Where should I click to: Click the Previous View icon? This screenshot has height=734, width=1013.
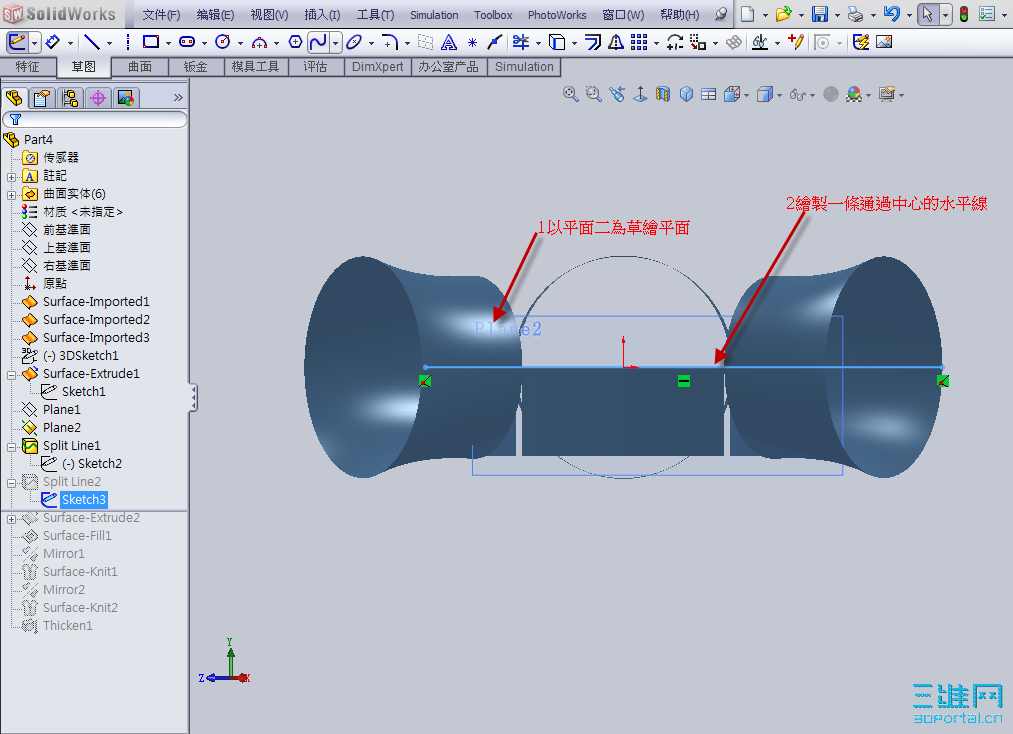click(x=617, y=94)
